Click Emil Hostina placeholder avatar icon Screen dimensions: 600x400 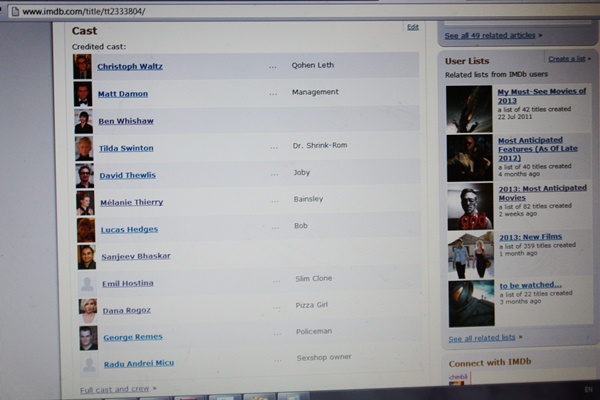point(88,284)
